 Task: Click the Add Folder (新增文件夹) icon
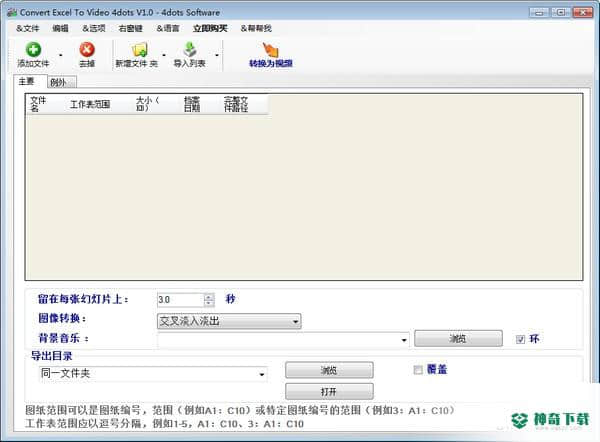(x=139, y=50)
